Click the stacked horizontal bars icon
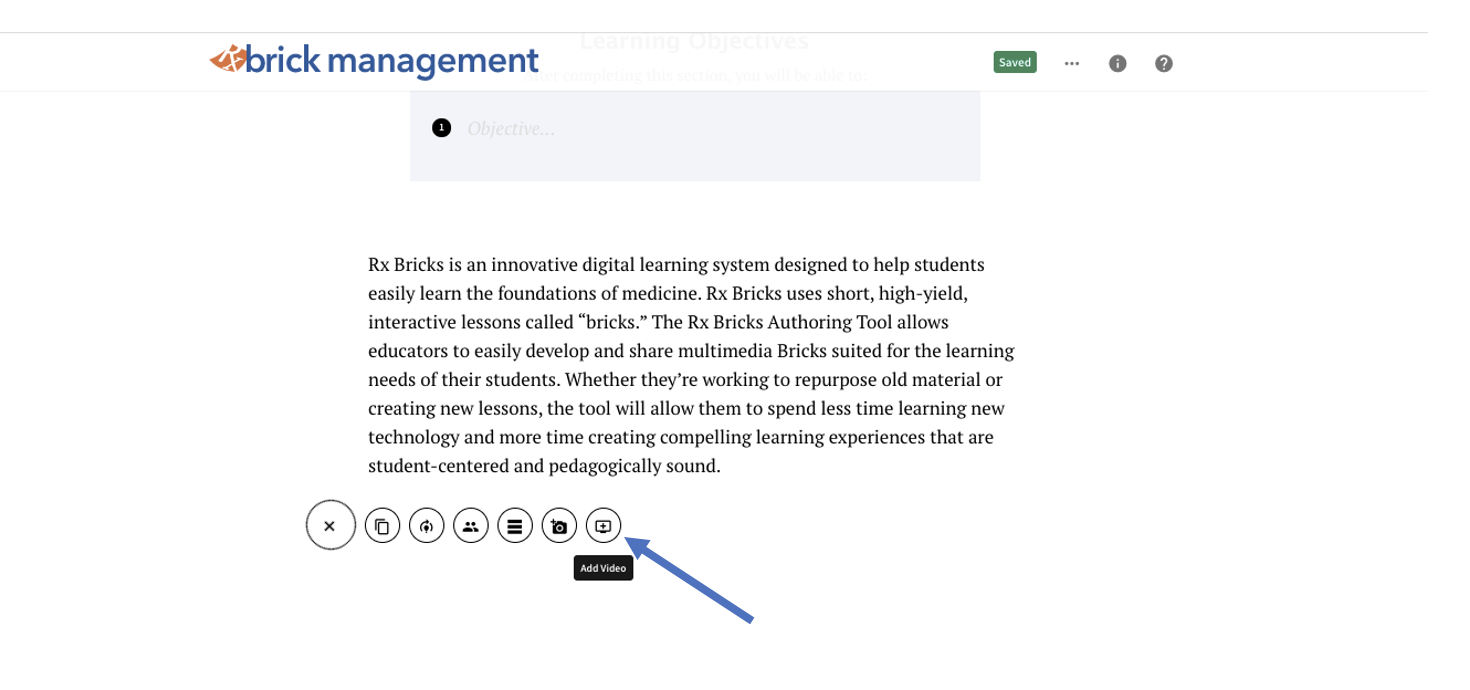The image size is (1470, 690). pyautogui.click(x=515, y=525)
